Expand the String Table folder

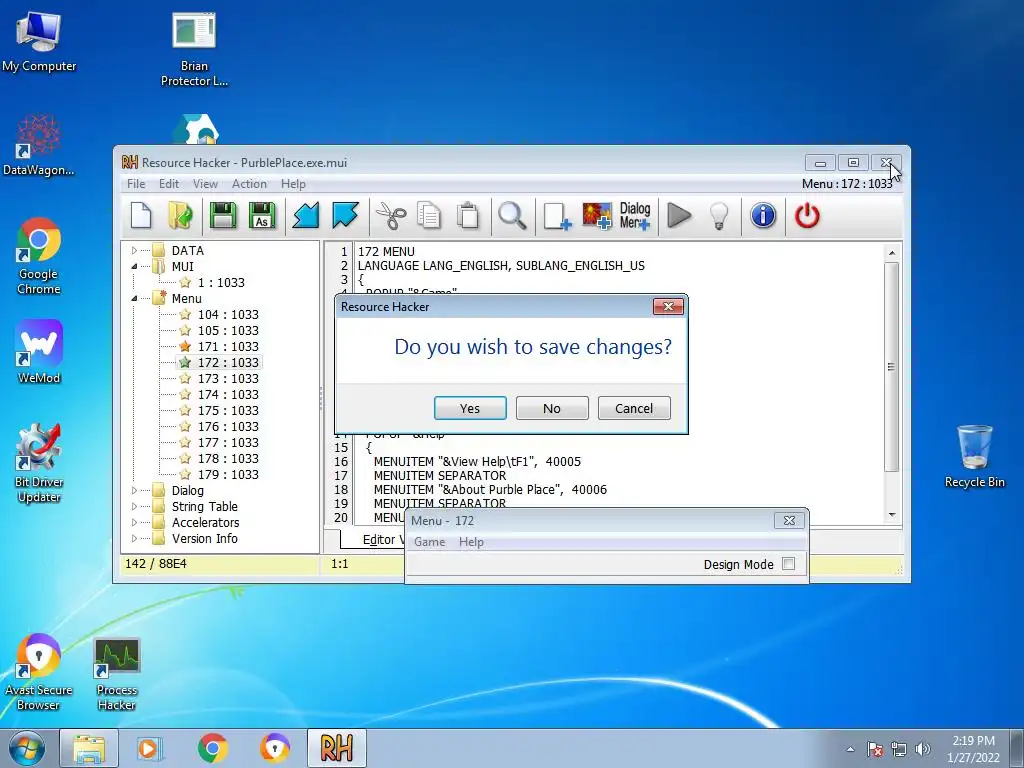[134, 506]
